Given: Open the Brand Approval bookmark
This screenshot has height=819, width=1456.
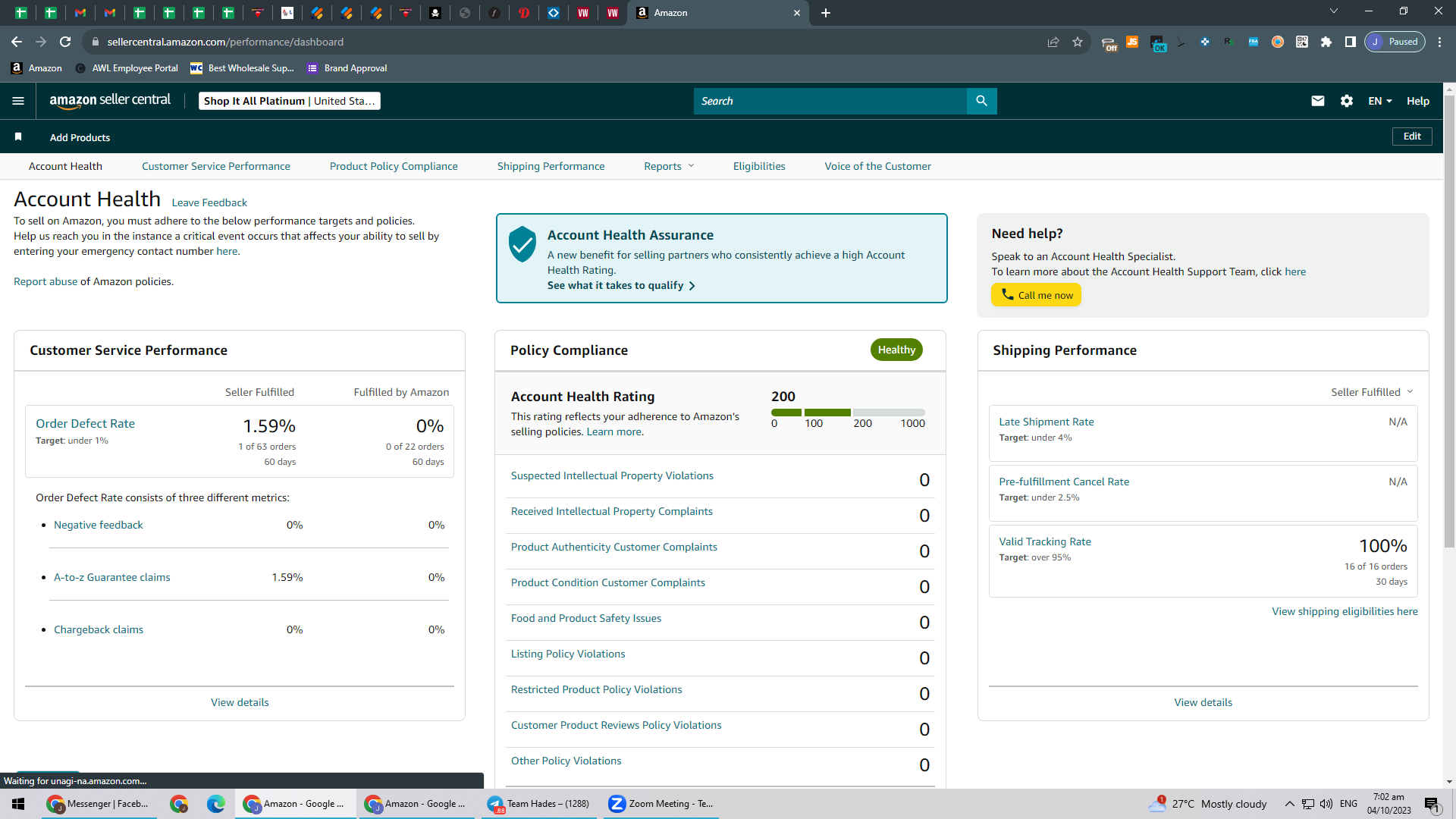Looking at the screenshot, I should point(347,68).
